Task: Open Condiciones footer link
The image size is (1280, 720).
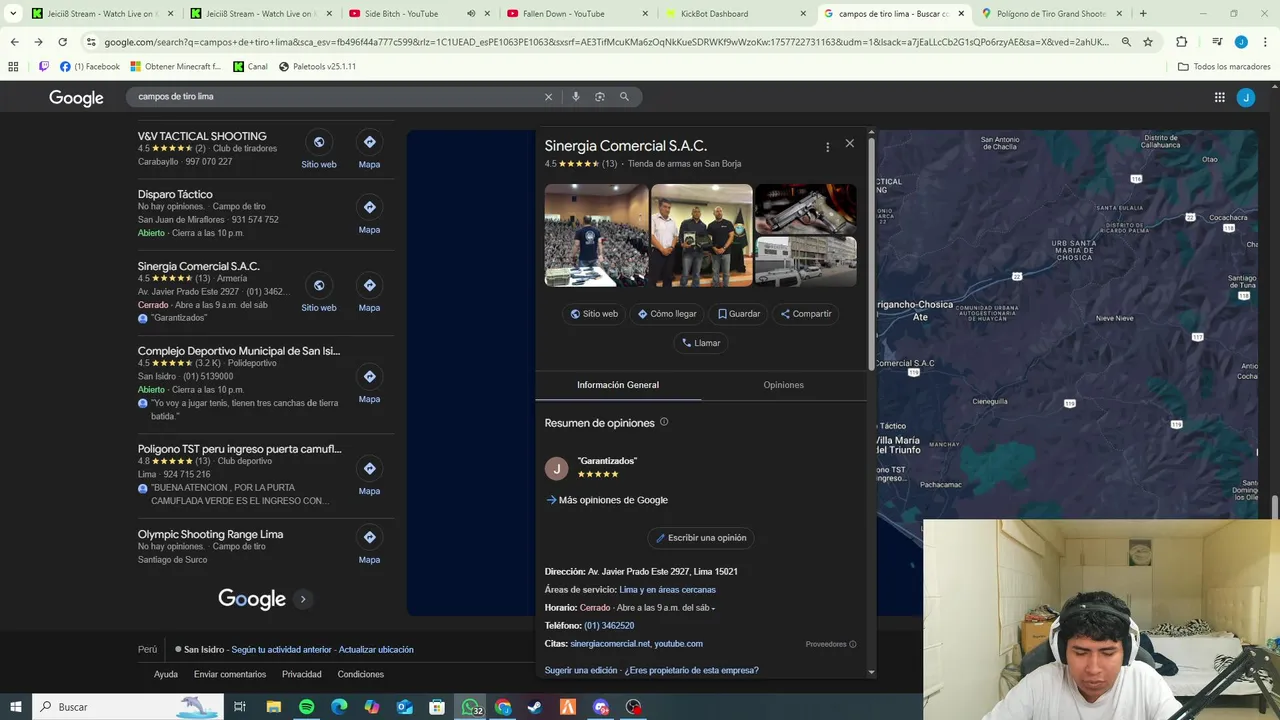Action: pos(361,675)
